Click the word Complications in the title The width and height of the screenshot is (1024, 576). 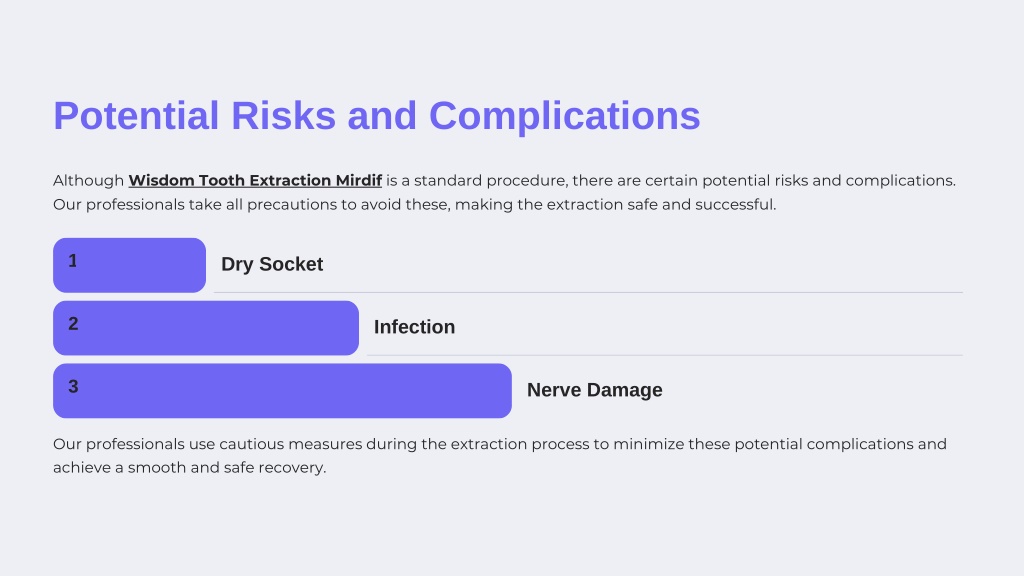pyautogui.click(x=564, y=116)
